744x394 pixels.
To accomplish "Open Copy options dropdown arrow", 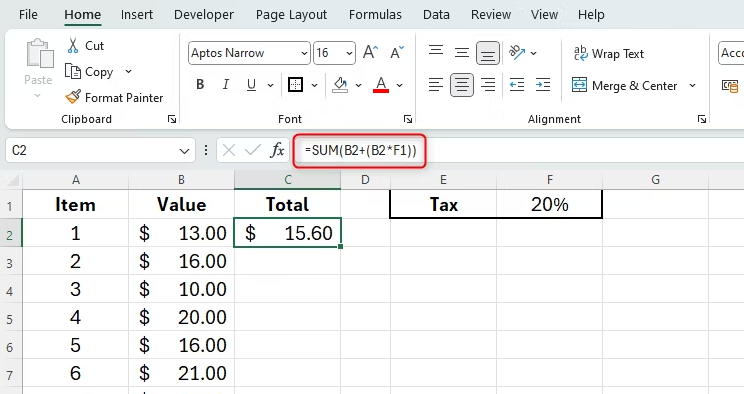I will 128,72.
